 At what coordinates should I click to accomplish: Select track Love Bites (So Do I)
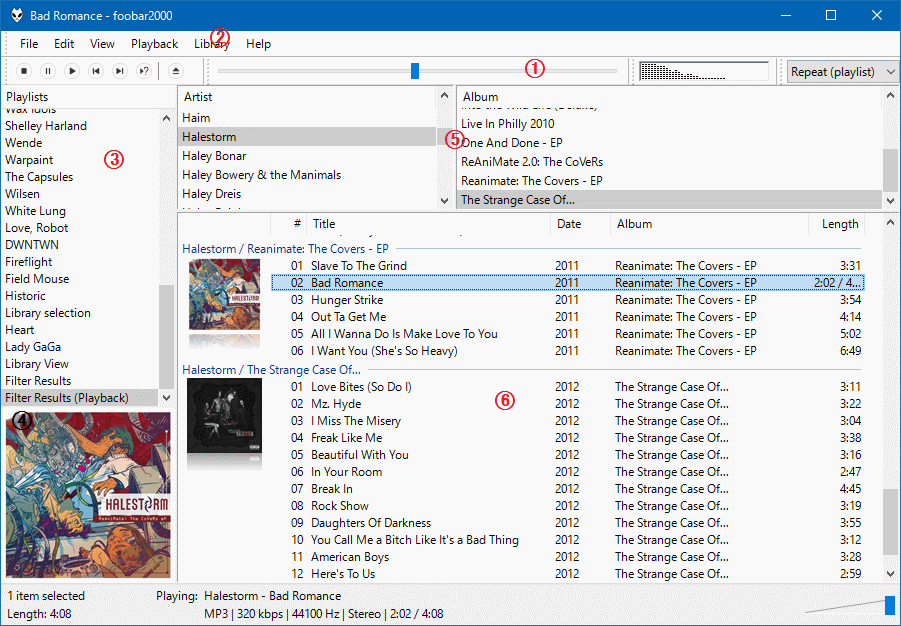click(567, 387)
